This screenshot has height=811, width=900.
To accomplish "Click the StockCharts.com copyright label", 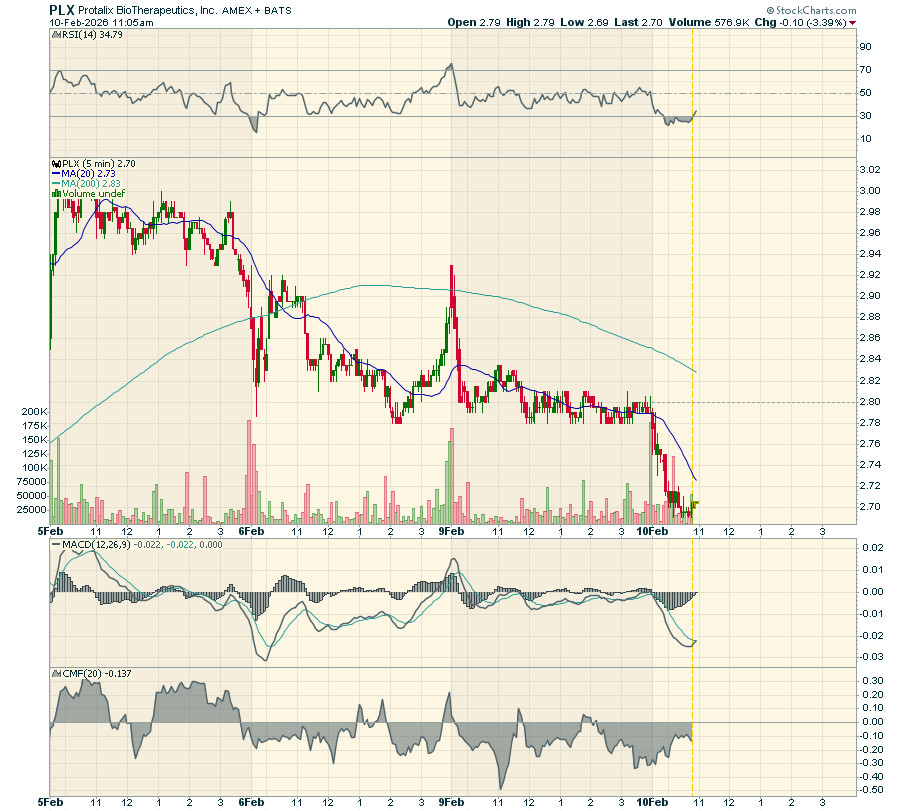I will [812, 10].
